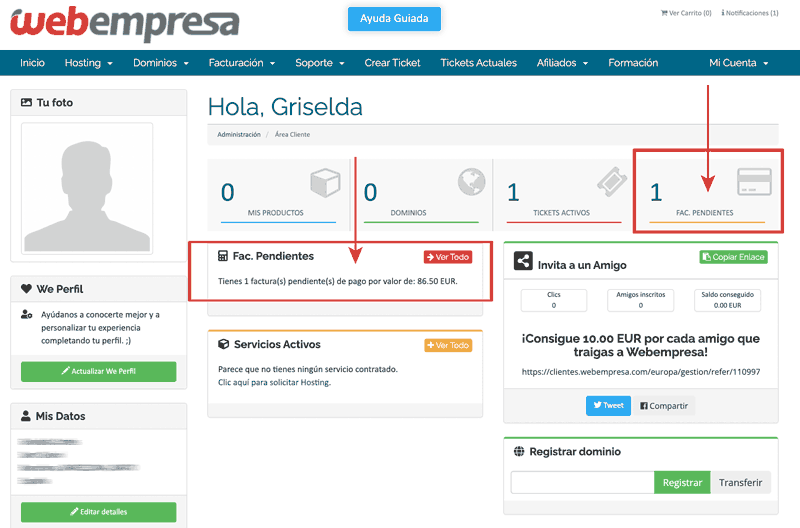View Notificaciones (1) link
800x528 pixels.
749,13
